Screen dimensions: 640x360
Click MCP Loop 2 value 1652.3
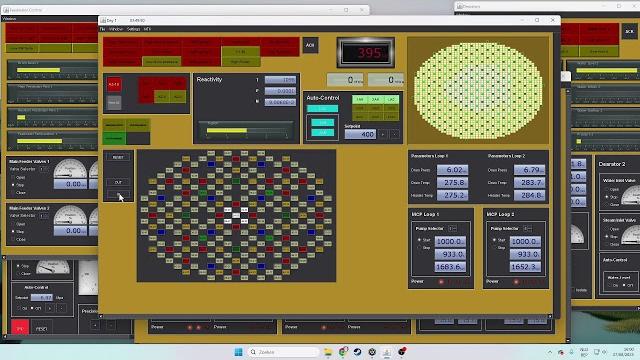tap(525, 267)
